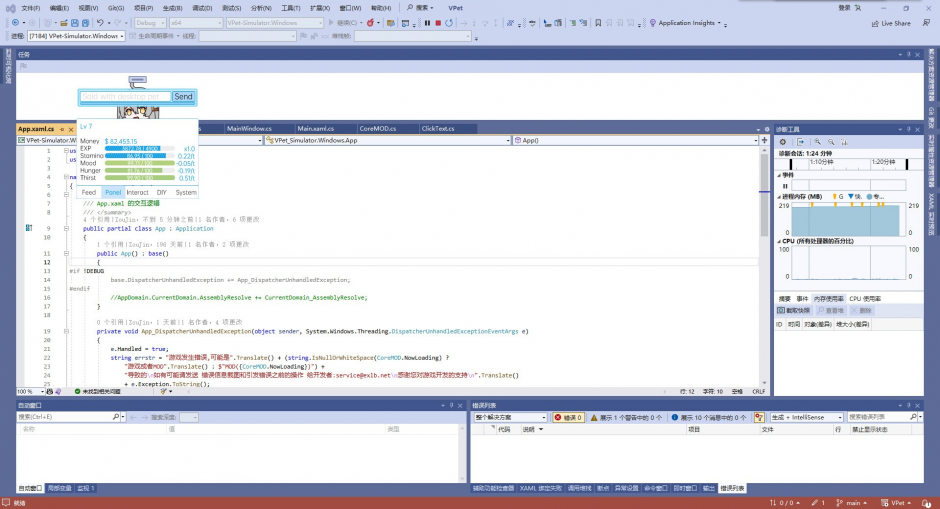
Task: Switch to the CoreMOD.cs tab
Action: [x=378, y=129]
